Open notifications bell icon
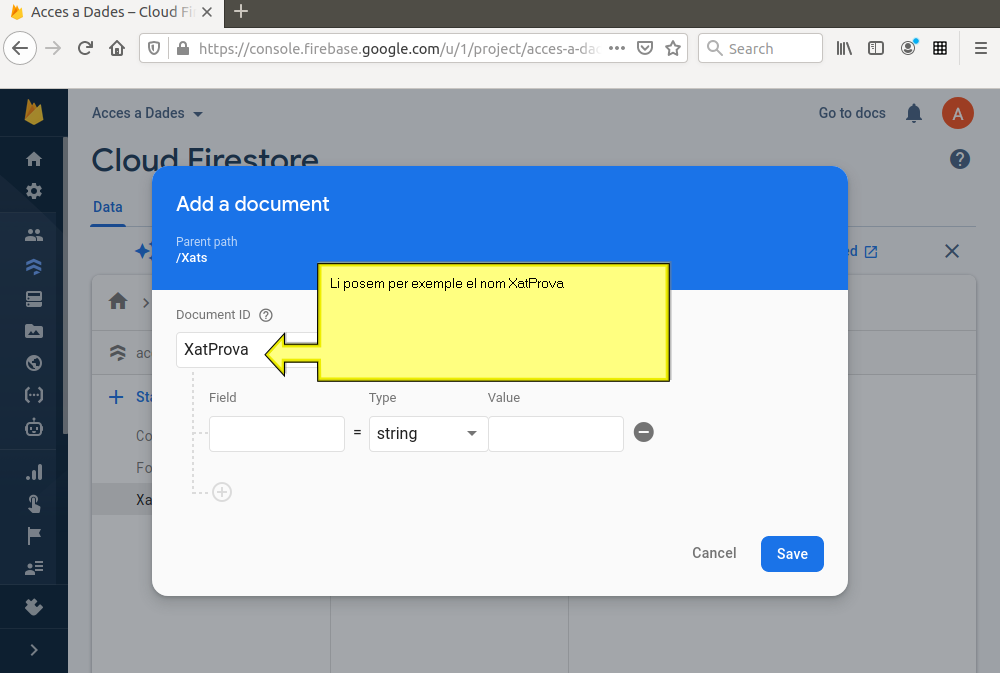Viewport: 1000px width, 673px height. click(914, 113)
